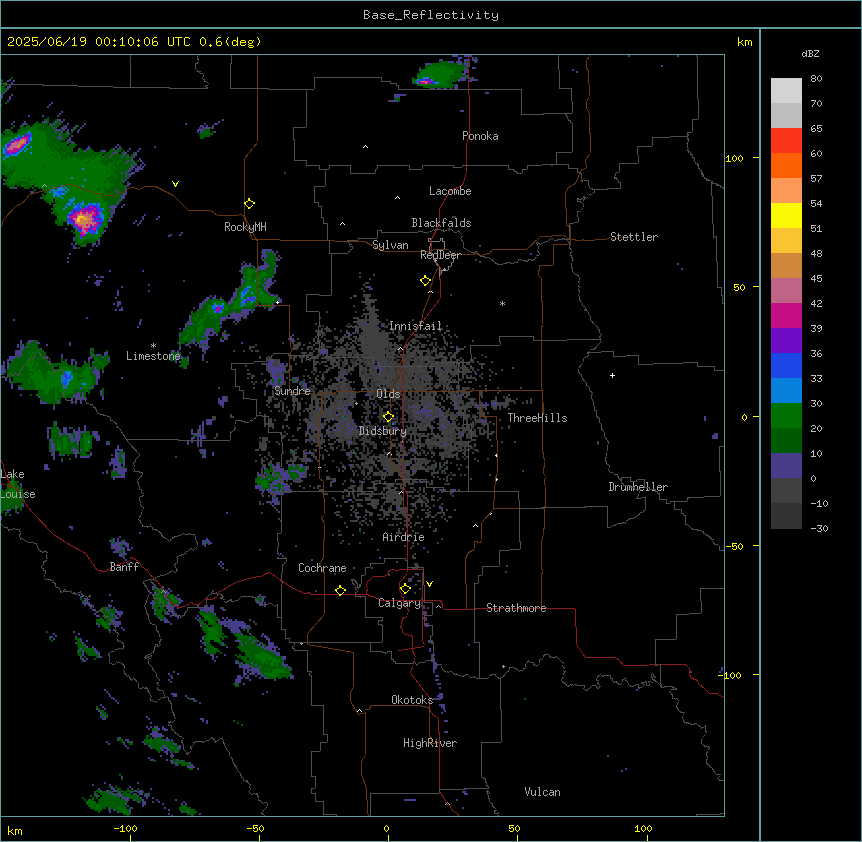Click the RockyMH label
Image resolution: width=862 pixels, height=842 pixels.
click(245, 227)
